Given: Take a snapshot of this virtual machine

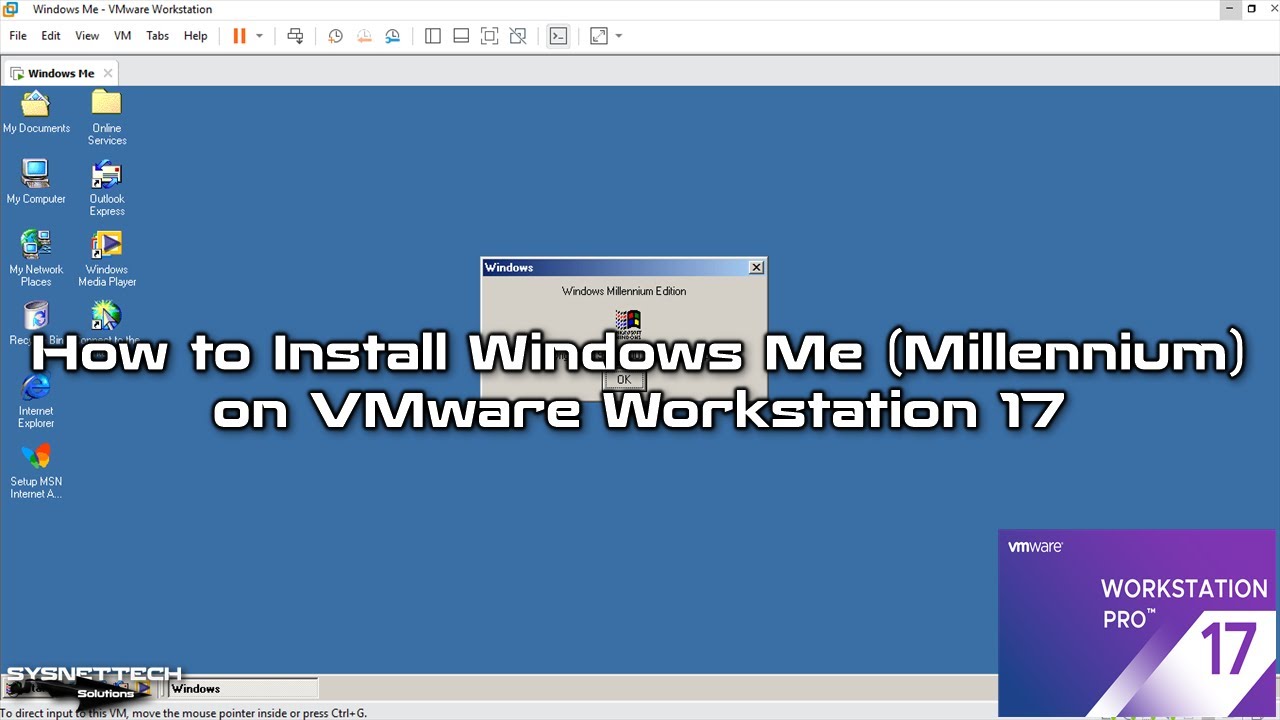Looking at the screenshot, I should click(335, 36).
